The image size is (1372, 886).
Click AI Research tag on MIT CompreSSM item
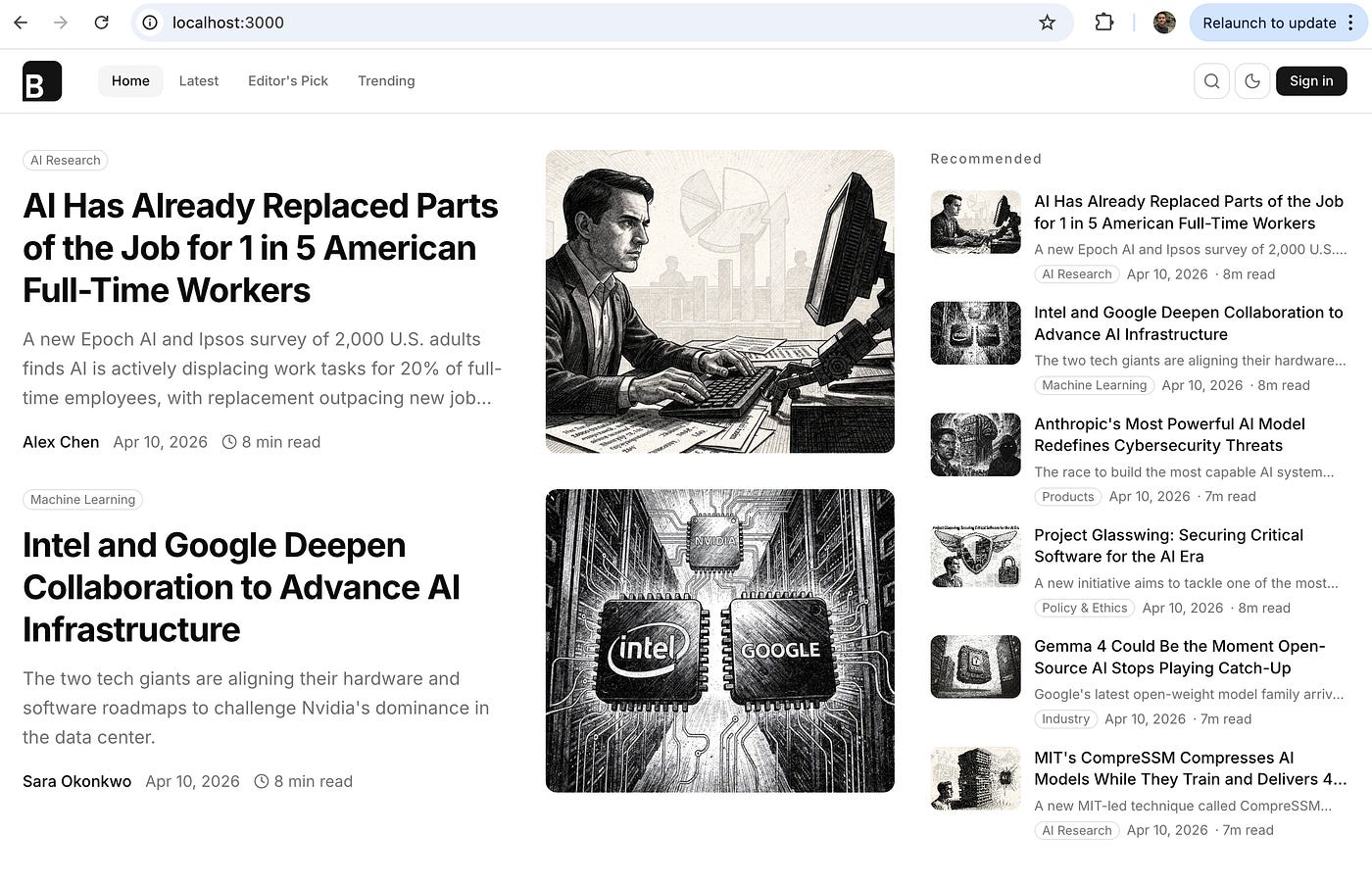tap(1077, 830)
